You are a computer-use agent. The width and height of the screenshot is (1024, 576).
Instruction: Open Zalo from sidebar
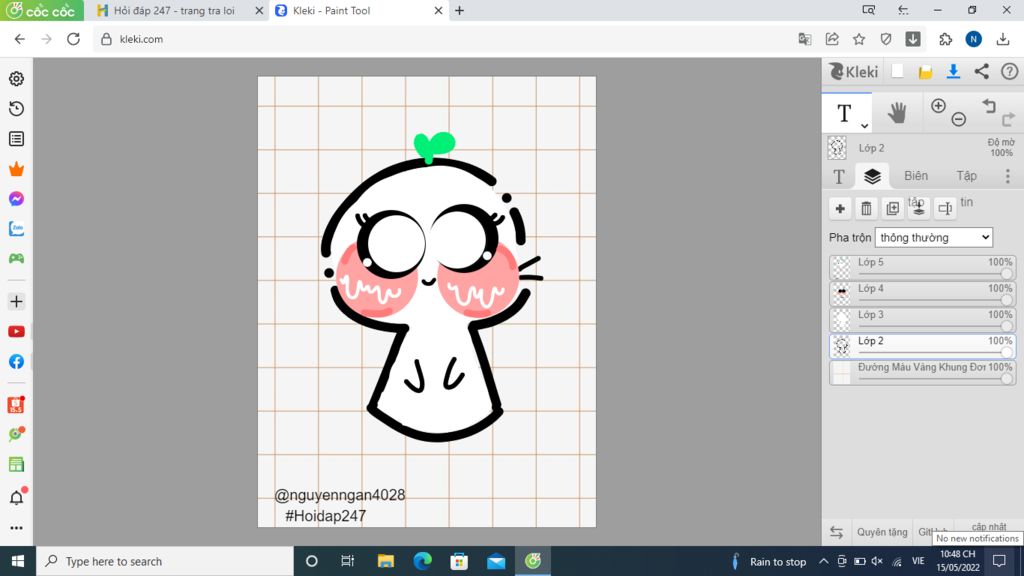16,229
